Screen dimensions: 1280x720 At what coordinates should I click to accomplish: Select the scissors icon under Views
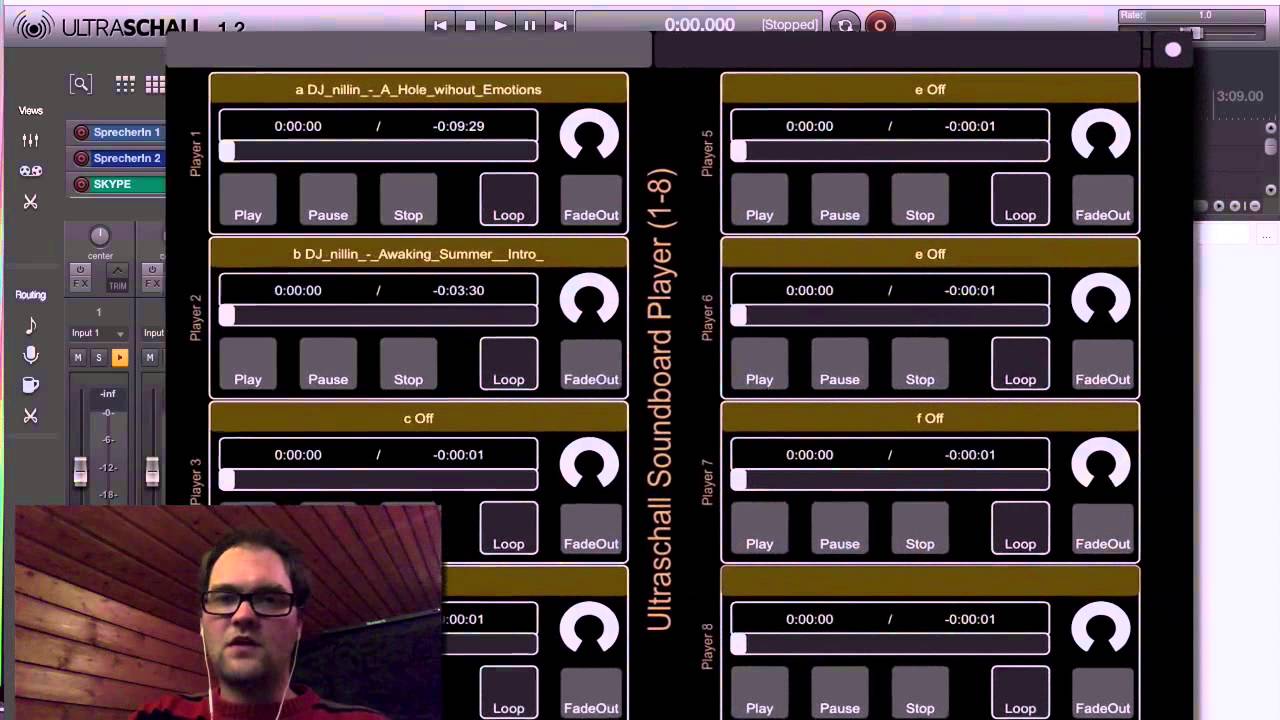(x=30, y=202)
